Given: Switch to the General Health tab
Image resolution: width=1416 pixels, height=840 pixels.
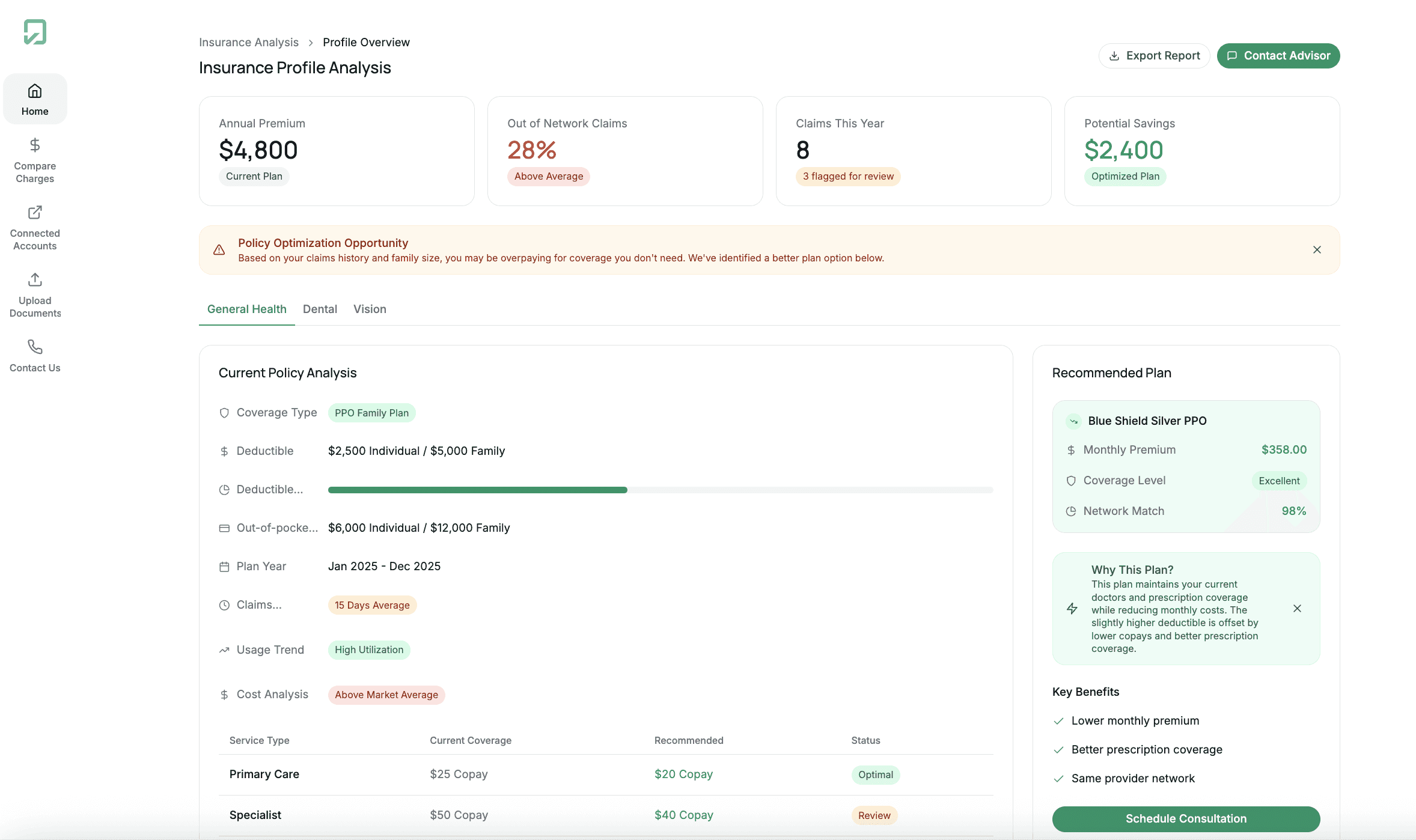Looking at the screenshot, I should point(247,309).
